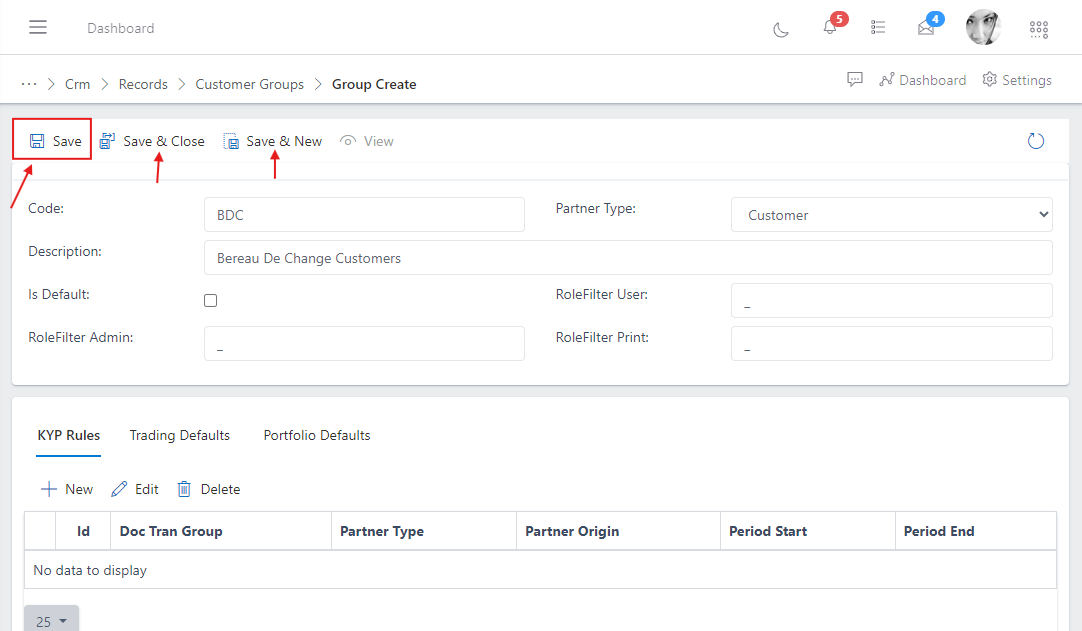Navigate to Customer Groups breadcrumb link

pos(248,84)
